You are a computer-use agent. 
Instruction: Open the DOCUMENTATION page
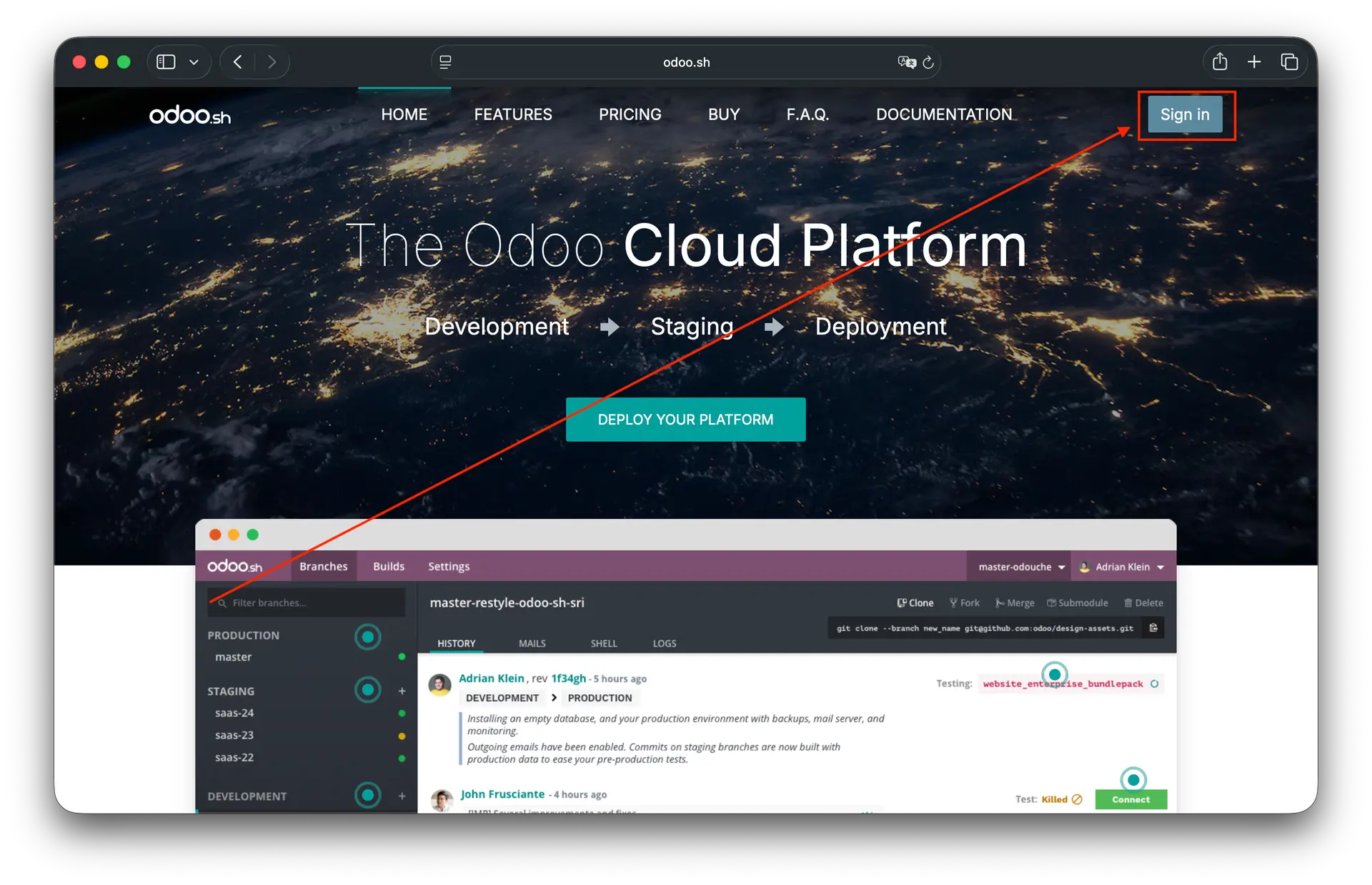(944, 114)
